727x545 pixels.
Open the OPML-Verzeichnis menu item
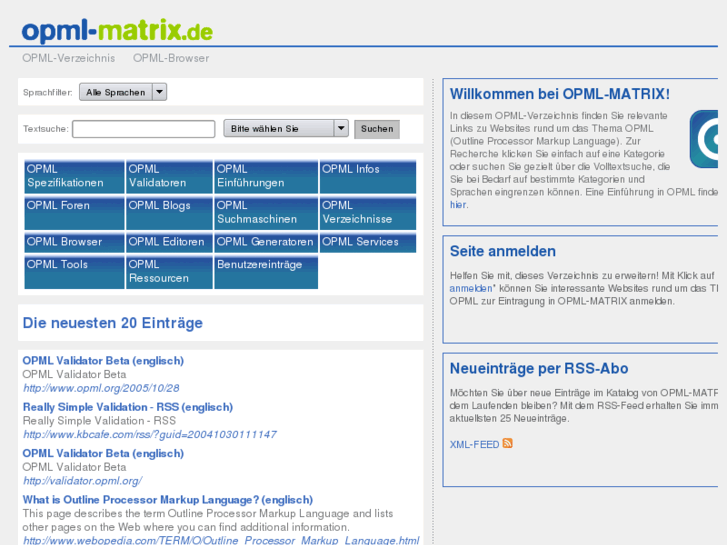[69, 58]
